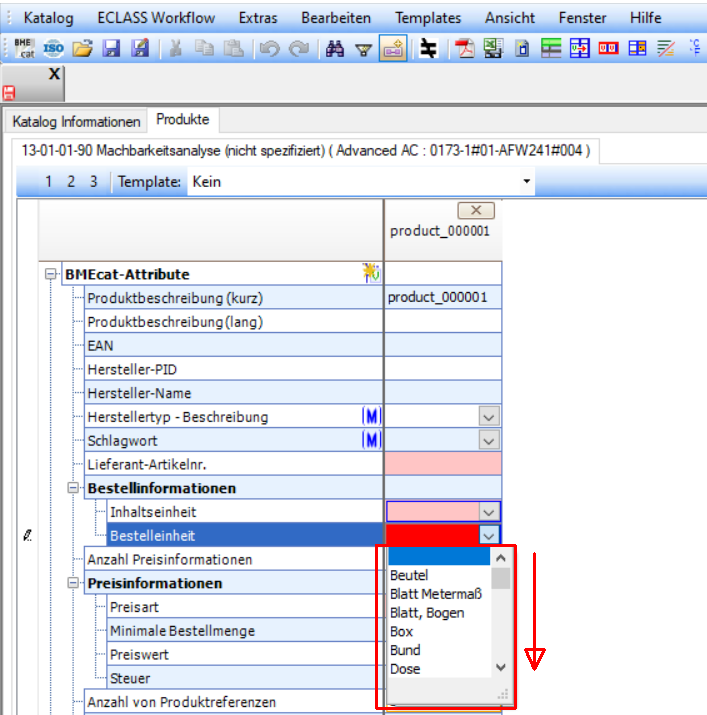Viewport: 707px width, 715px height.
Task: Choose Blatt, Bogen from the unit list
Action: pyautogui.click(x=439, y=613)
